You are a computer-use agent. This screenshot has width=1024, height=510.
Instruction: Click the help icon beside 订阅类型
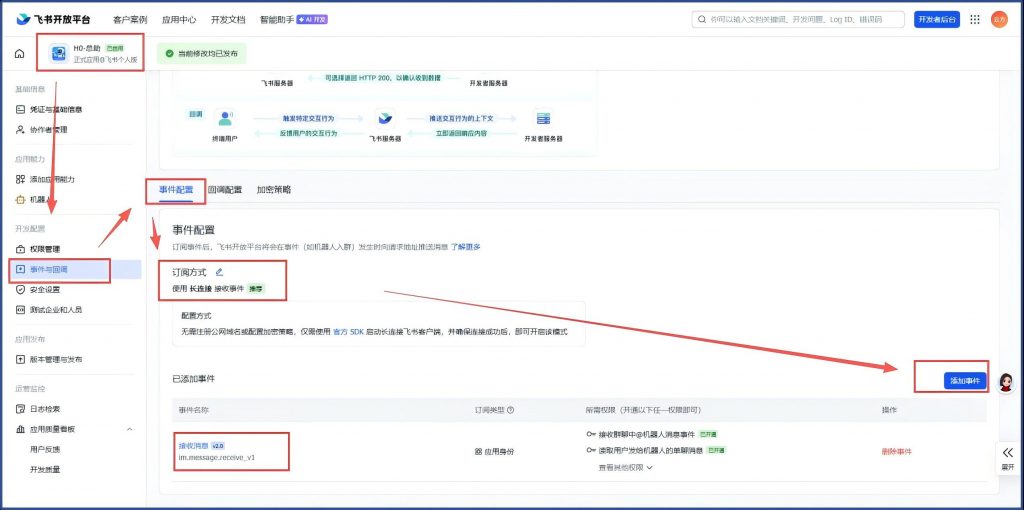tap(511, 410)
